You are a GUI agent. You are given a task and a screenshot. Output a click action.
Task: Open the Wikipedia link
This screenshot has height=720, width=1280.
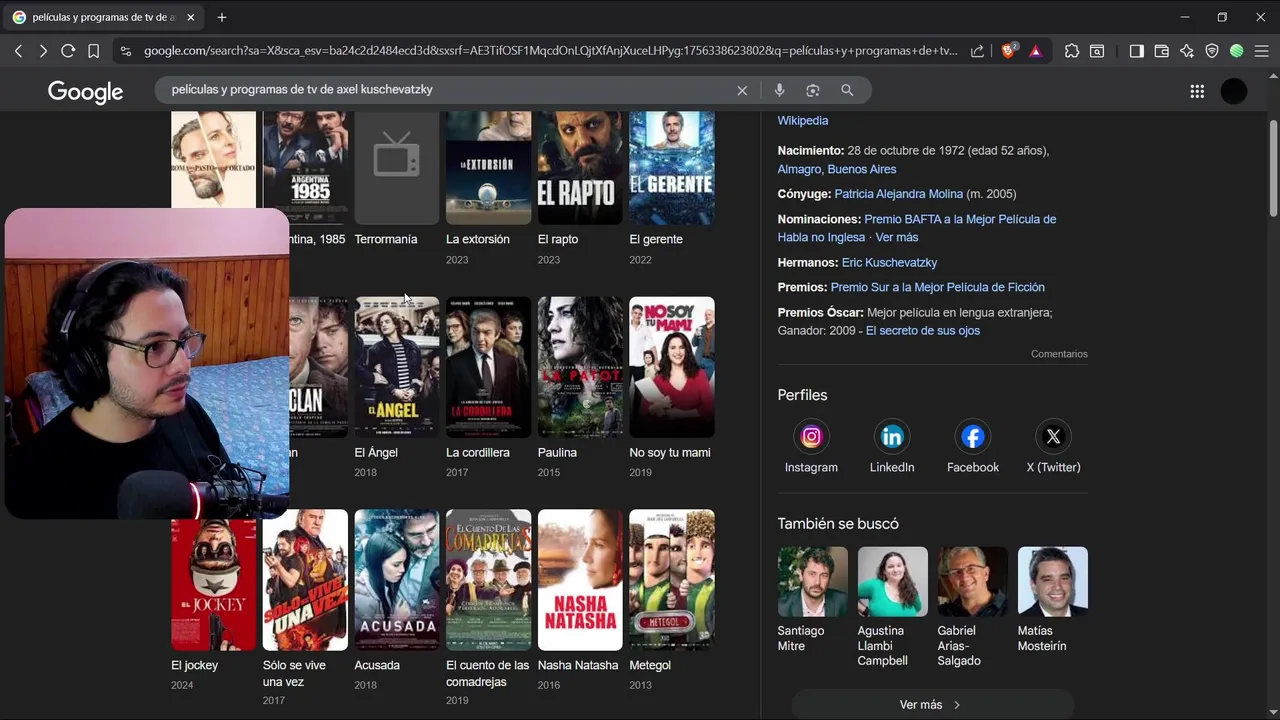point(803,121)
